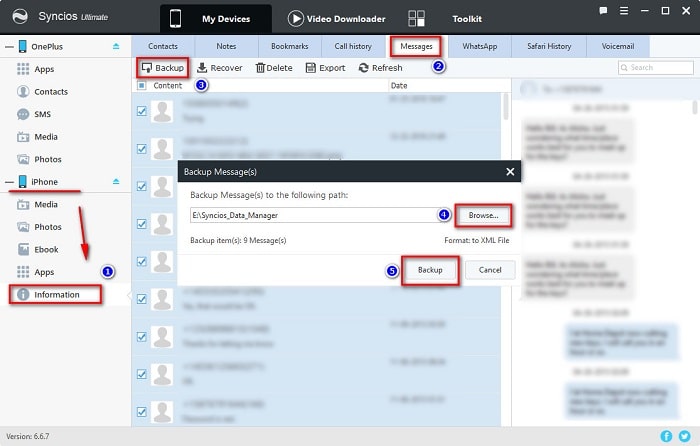Select Information under iPhone
700x446 pixels.
click(55, 295)
